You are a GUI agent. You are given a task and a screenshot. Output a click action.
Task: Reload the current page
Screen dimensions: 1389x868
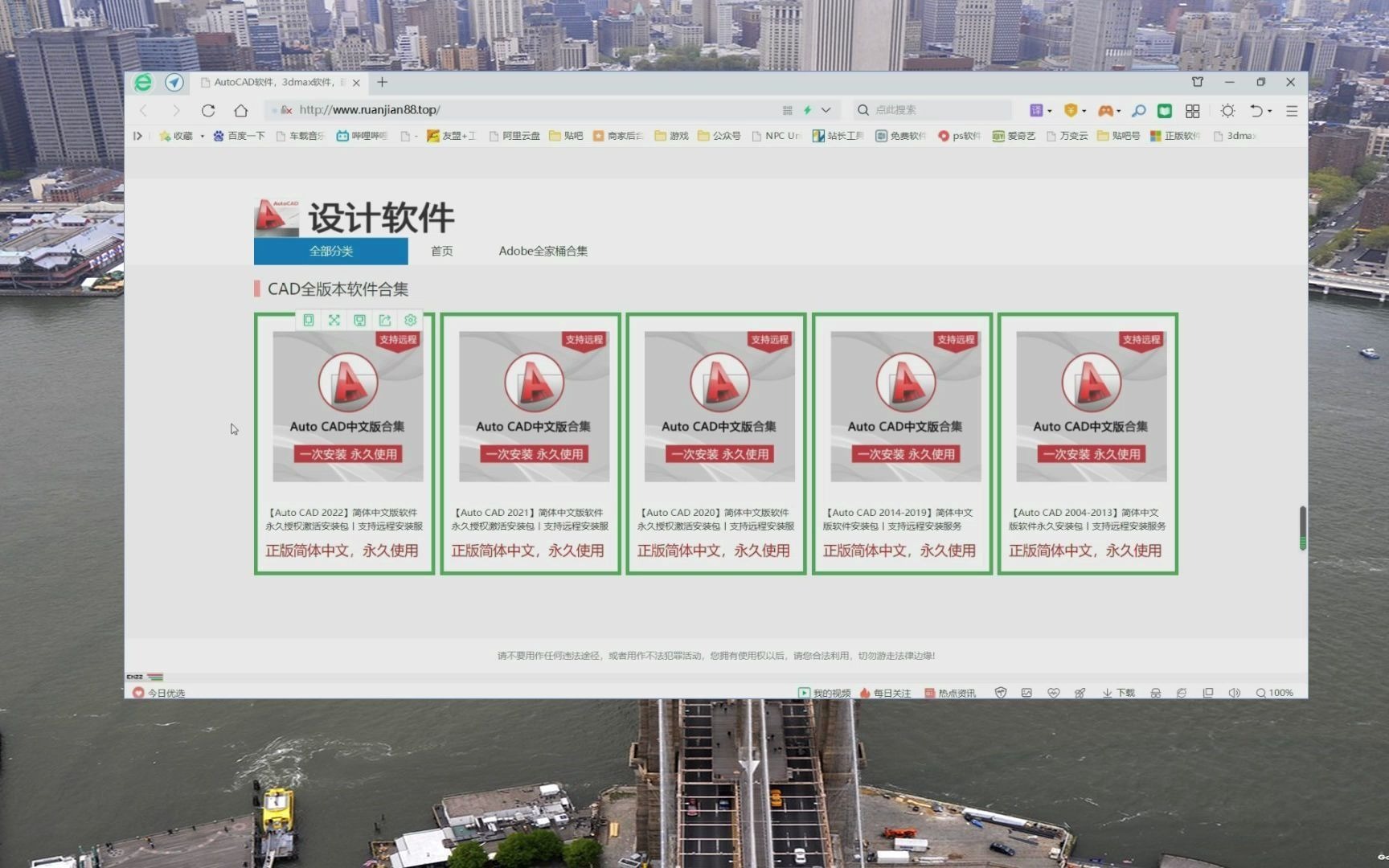pos(209,110)
